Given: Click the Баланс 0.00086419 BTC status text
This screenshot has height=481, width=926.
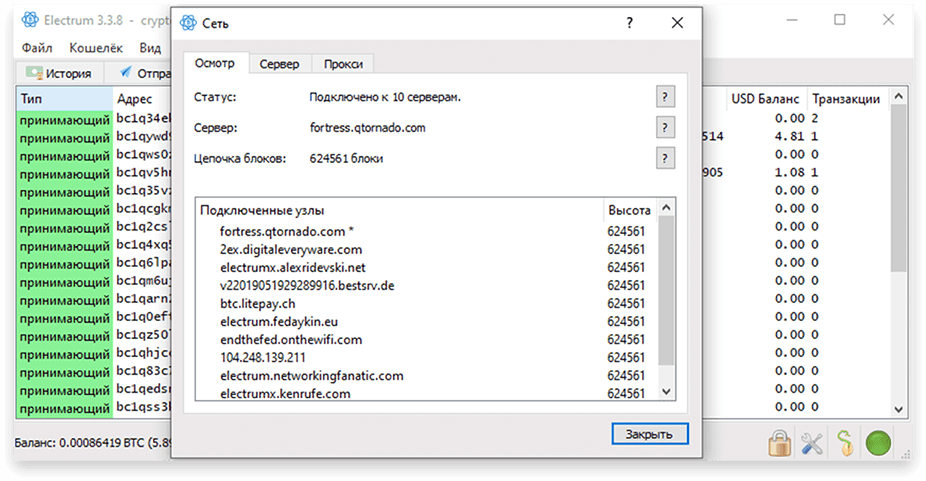Looking at the screenshot, I should point(93,442).
